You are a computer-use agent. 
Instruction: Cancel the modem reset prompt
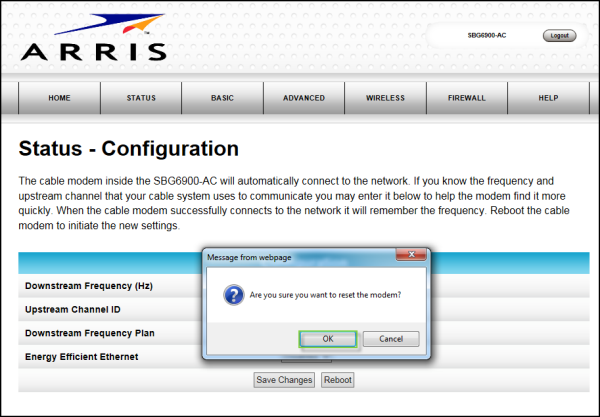[390, 339]
